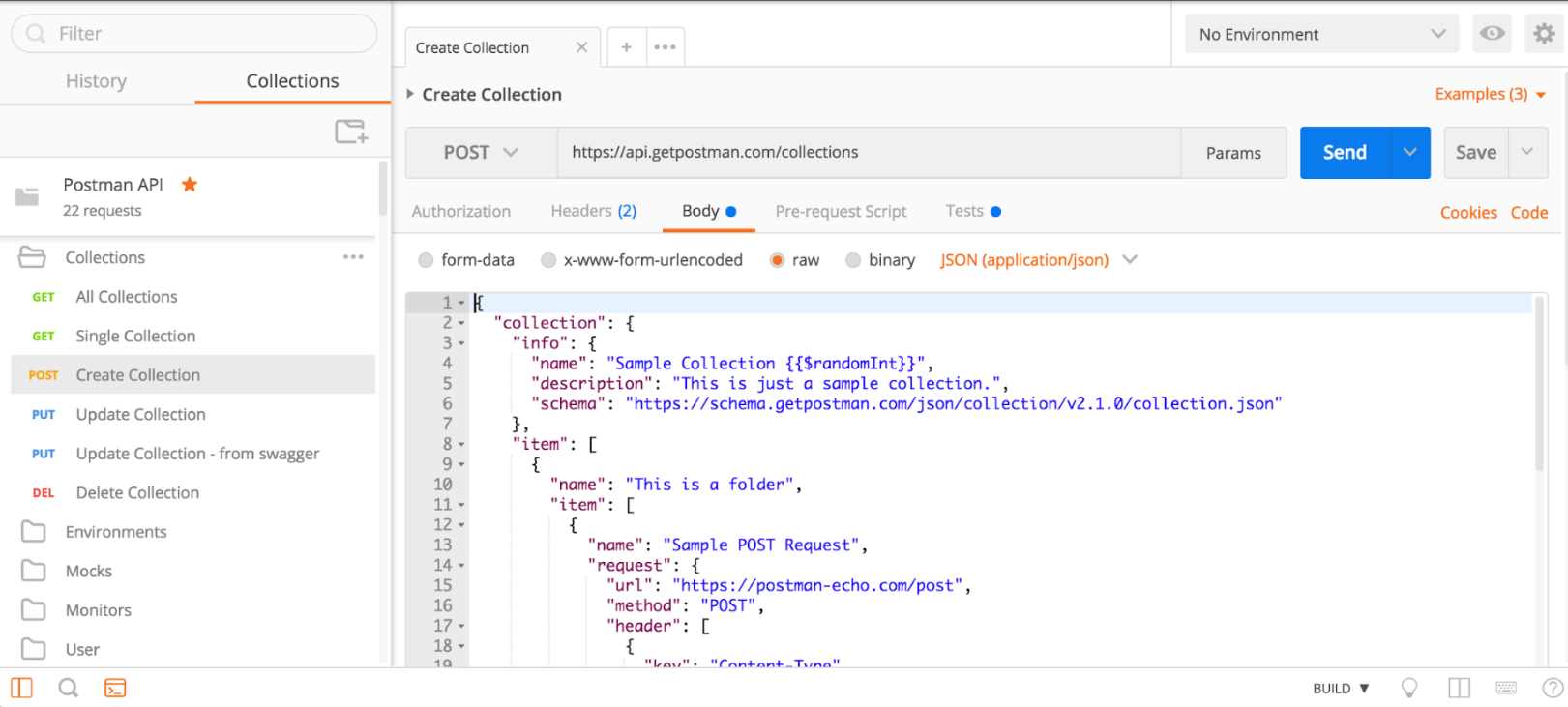The width and height of the screenshot is (1568, 707).
Task: Toggle the sidebar icon in status bar
Action: (x=21, y=688)
